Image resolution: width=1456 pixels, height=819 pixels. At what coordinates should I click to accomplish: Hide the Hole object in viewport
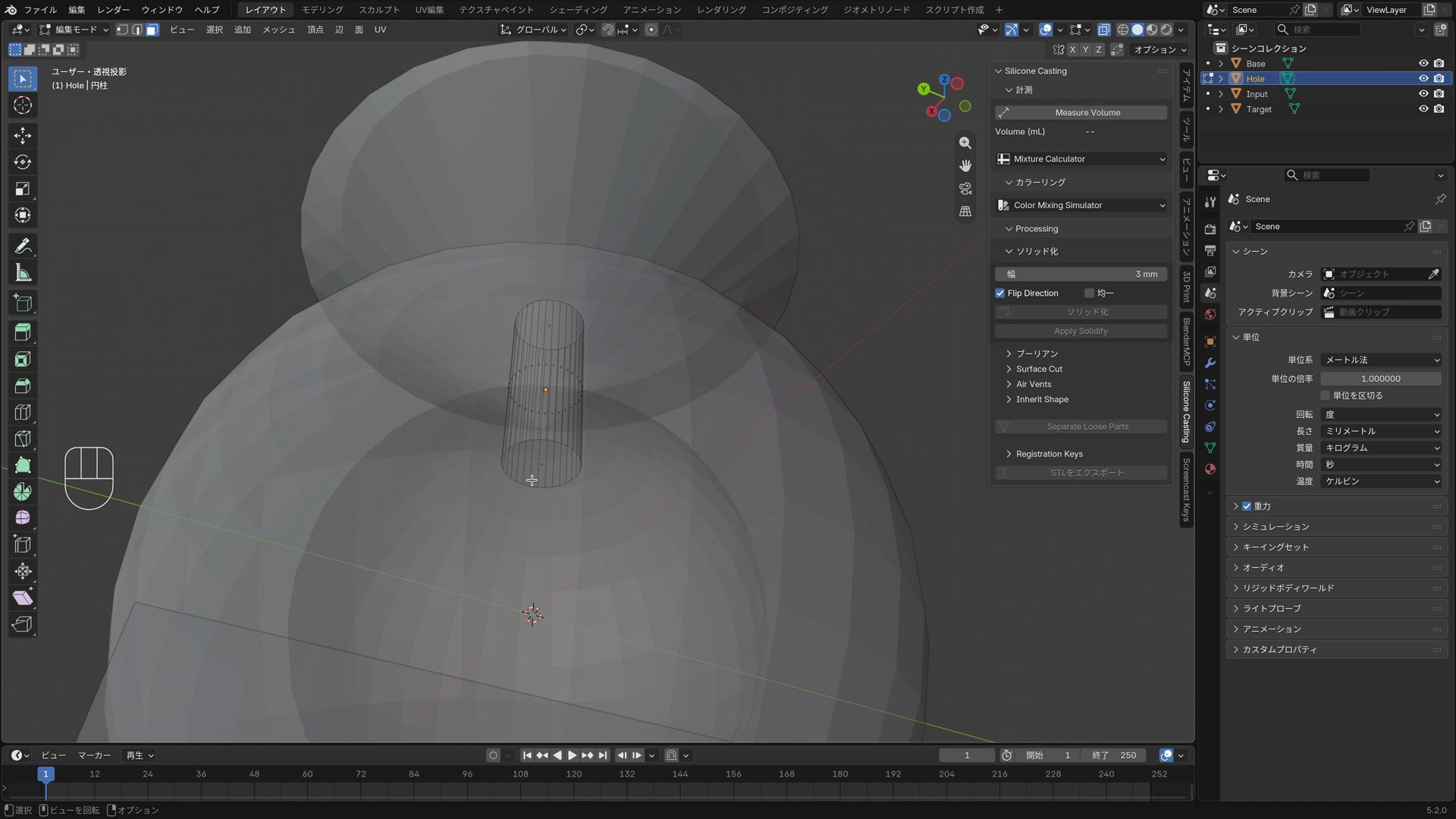click(1423, 79)
